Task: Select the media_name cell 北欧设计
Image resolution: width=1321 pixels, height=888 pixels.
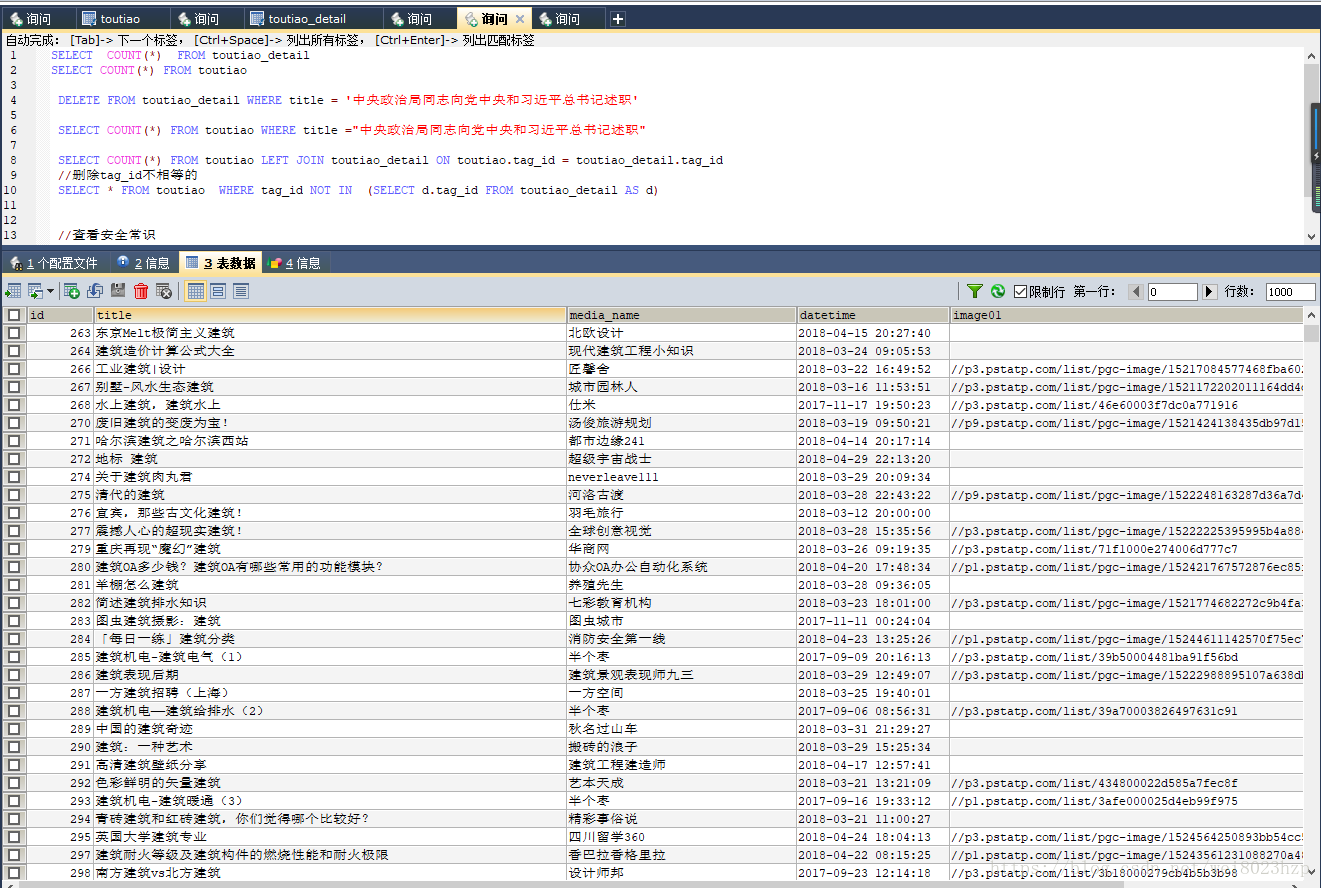Action: 681,333
